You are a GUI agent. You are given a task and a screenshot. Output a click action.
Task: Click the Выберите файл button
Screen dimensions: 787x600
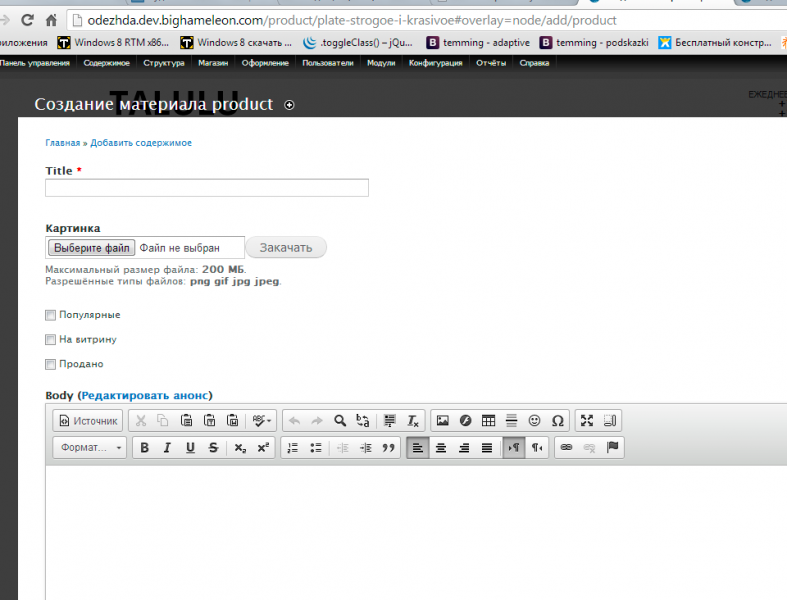pyautogui.click(x=91, y=248)
